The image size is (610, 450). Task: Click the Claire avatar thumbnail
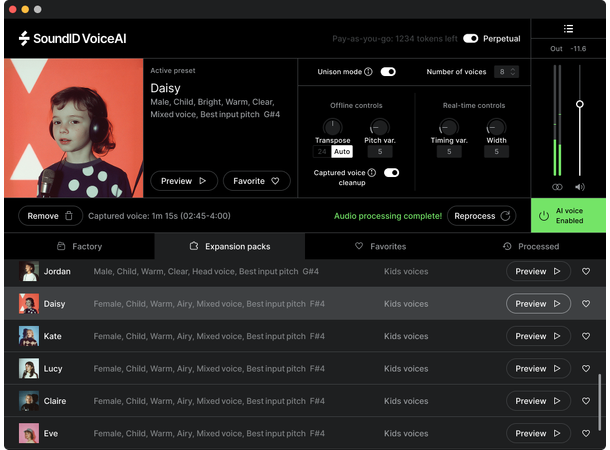(29, 401)
